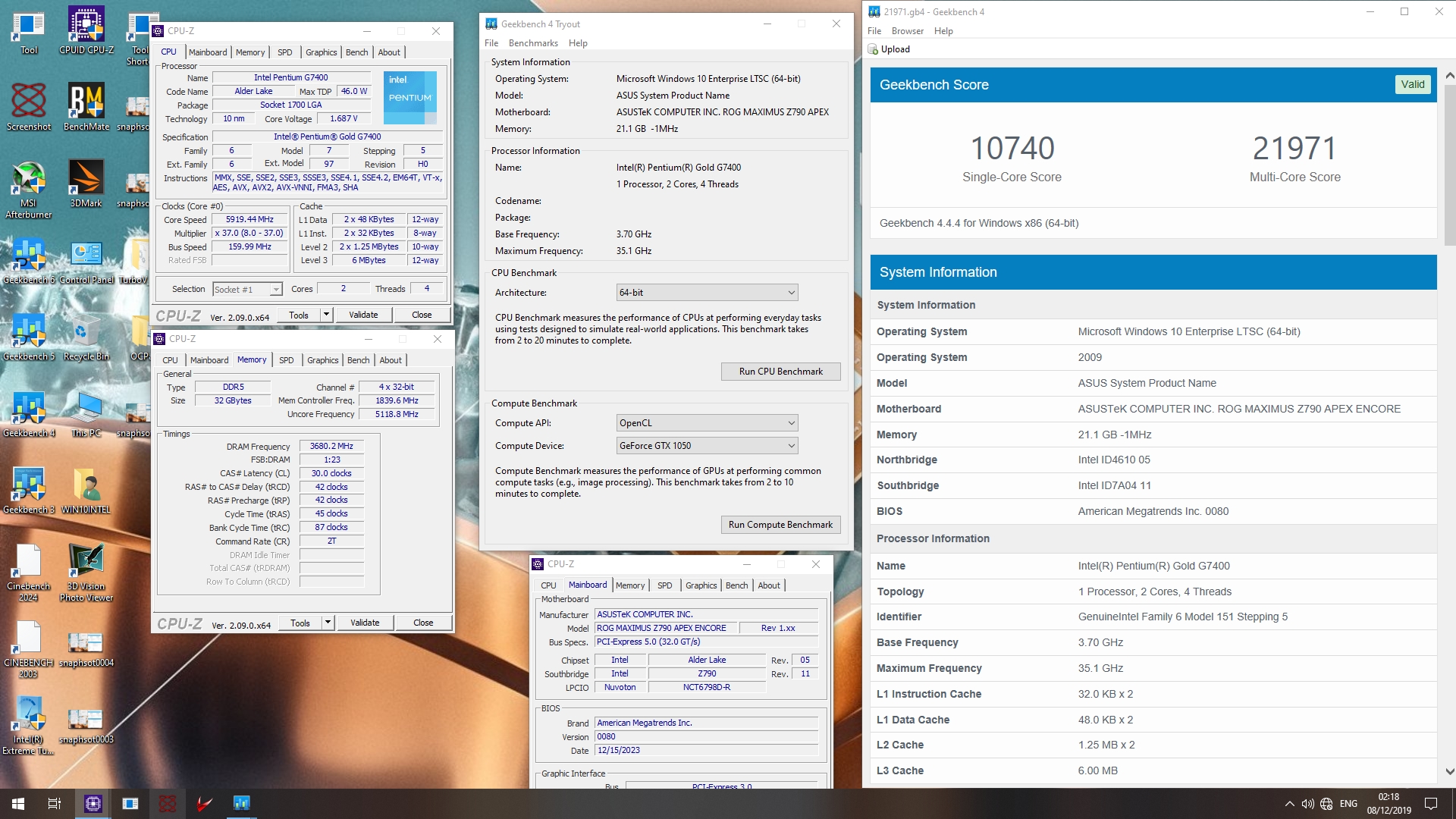Expand the Architecture 64-bit dropdown
This screenshot has height=819, width=1456.
point(707,293)
